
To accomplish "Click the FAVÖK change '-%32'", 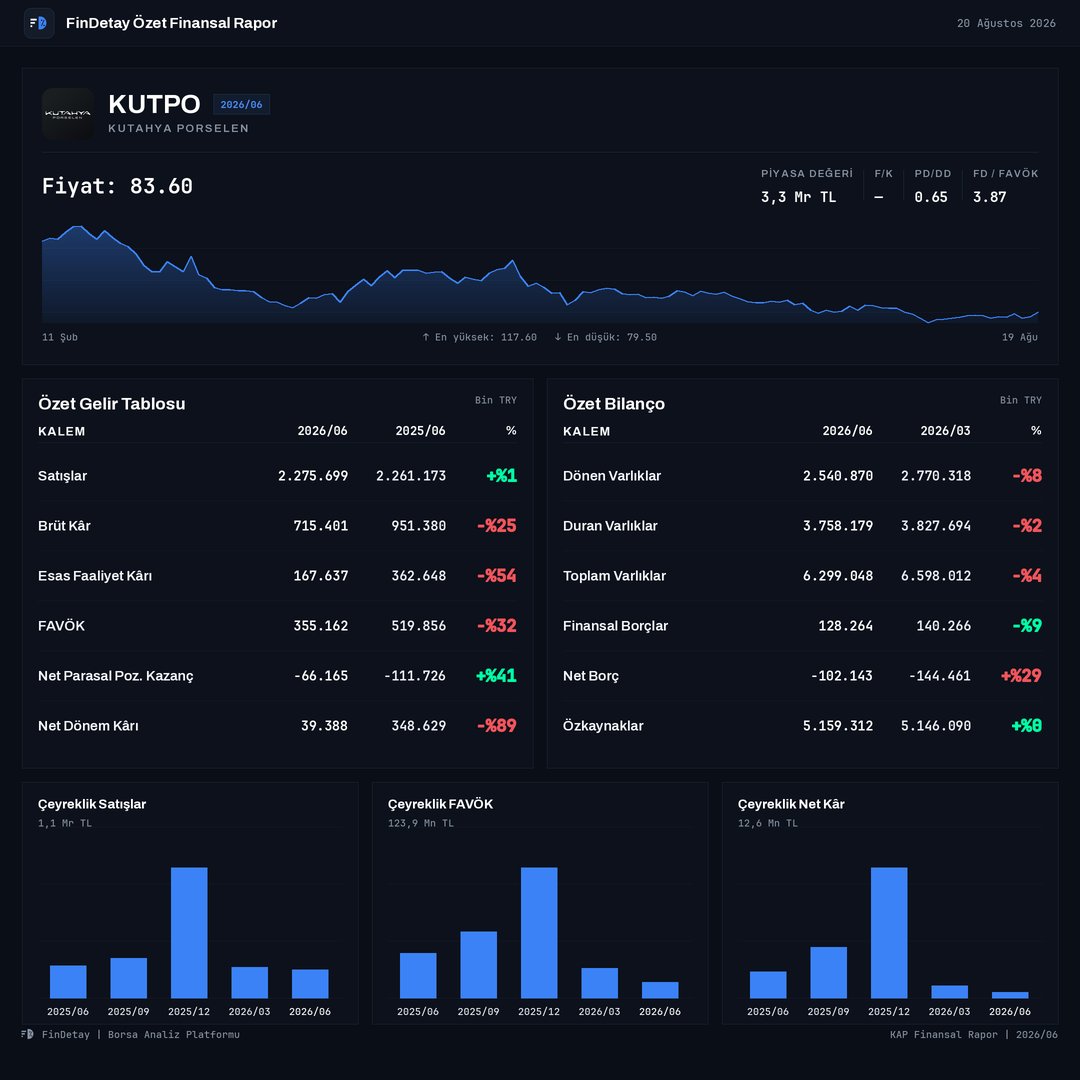I will [497, 625].
